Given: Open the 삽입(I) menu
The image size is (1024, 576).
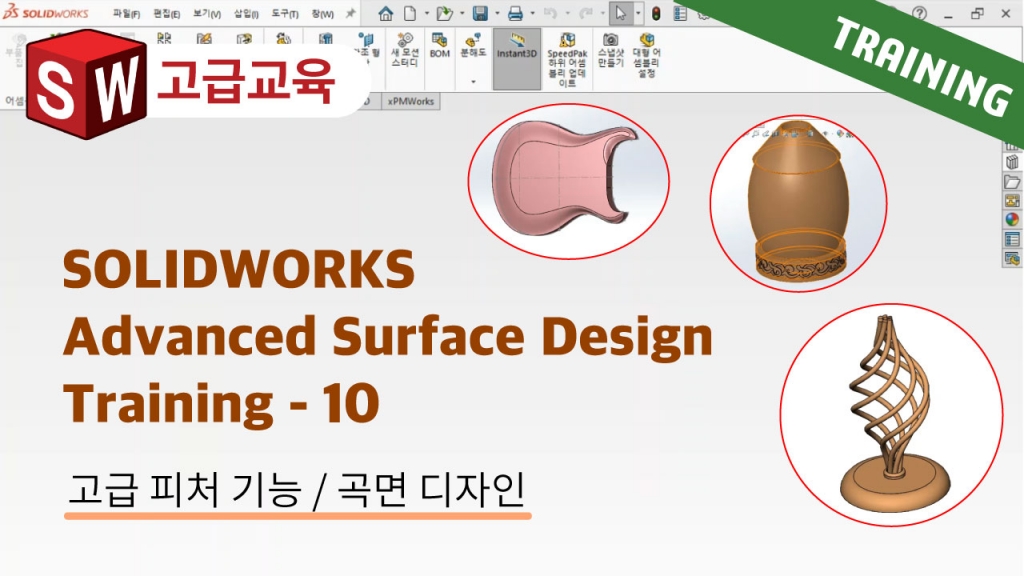Looking at the screenshot, I should tap(246, 14).
